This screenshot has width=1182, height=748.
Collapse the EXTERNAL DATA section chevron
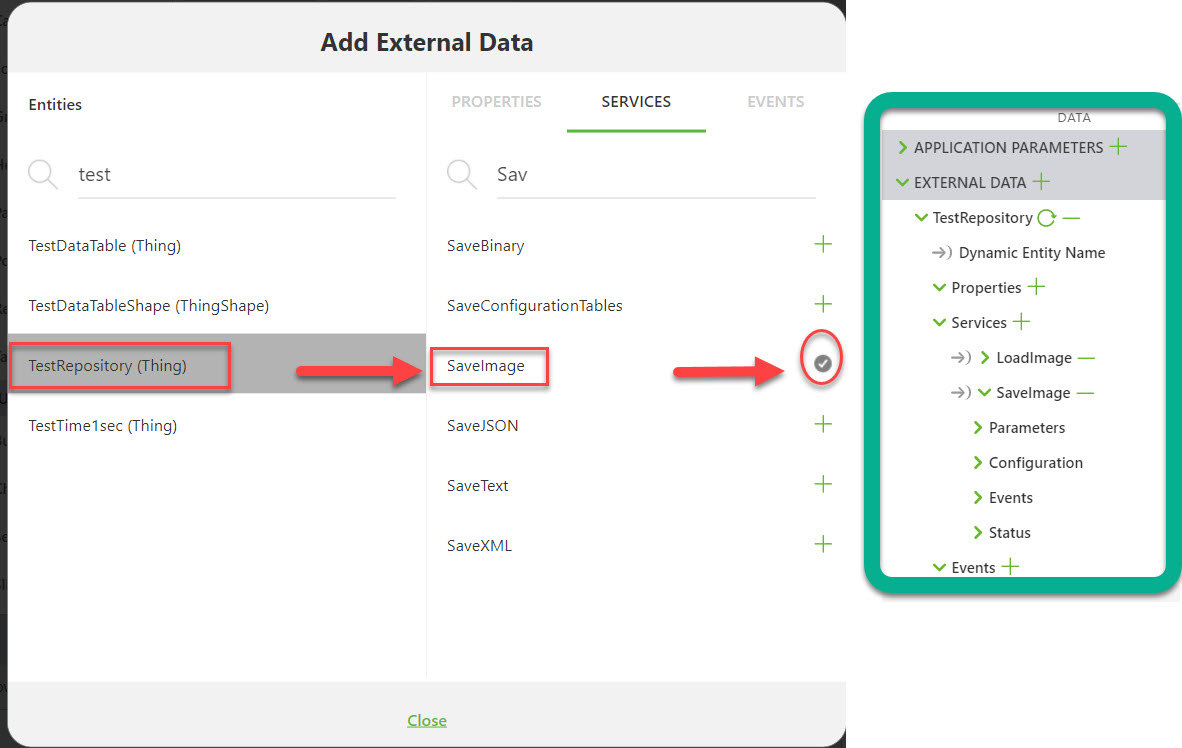pyautogui.click(x=902, y=182)
